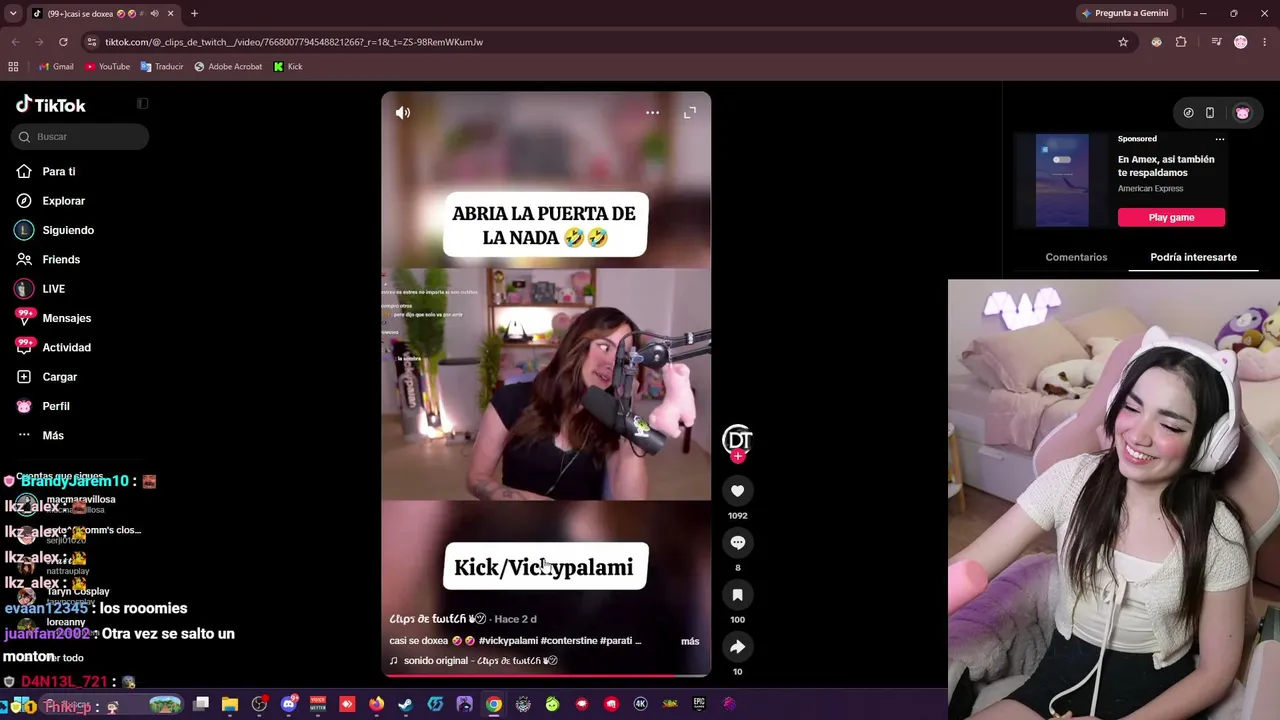Share the video with the arrow icon
Viewport: 1280px width, 720px height.
coord(737,647)
